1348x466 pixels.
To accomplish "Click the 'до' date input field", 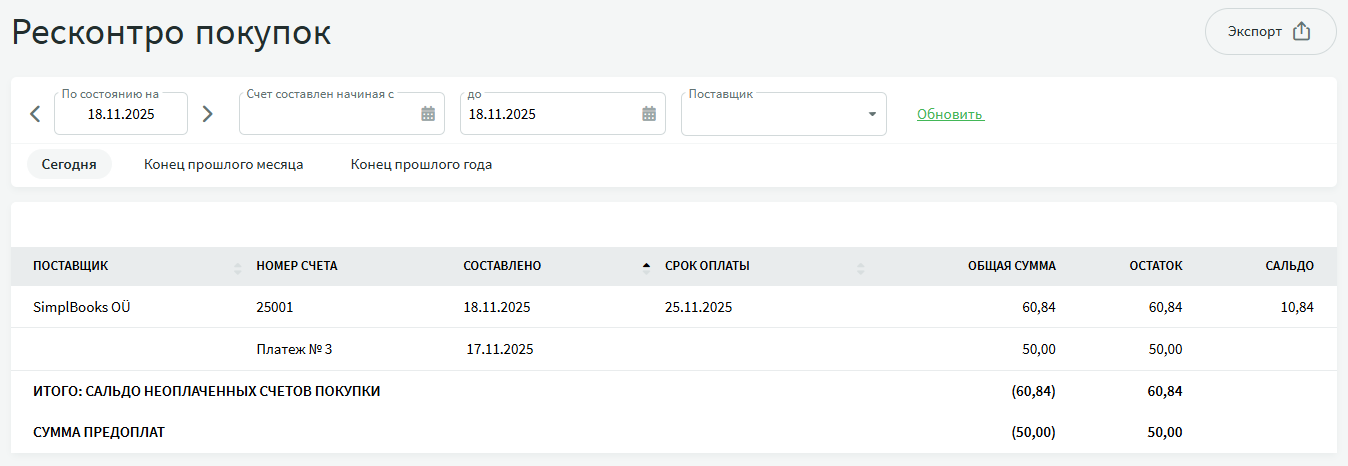I will coord(550,114).
